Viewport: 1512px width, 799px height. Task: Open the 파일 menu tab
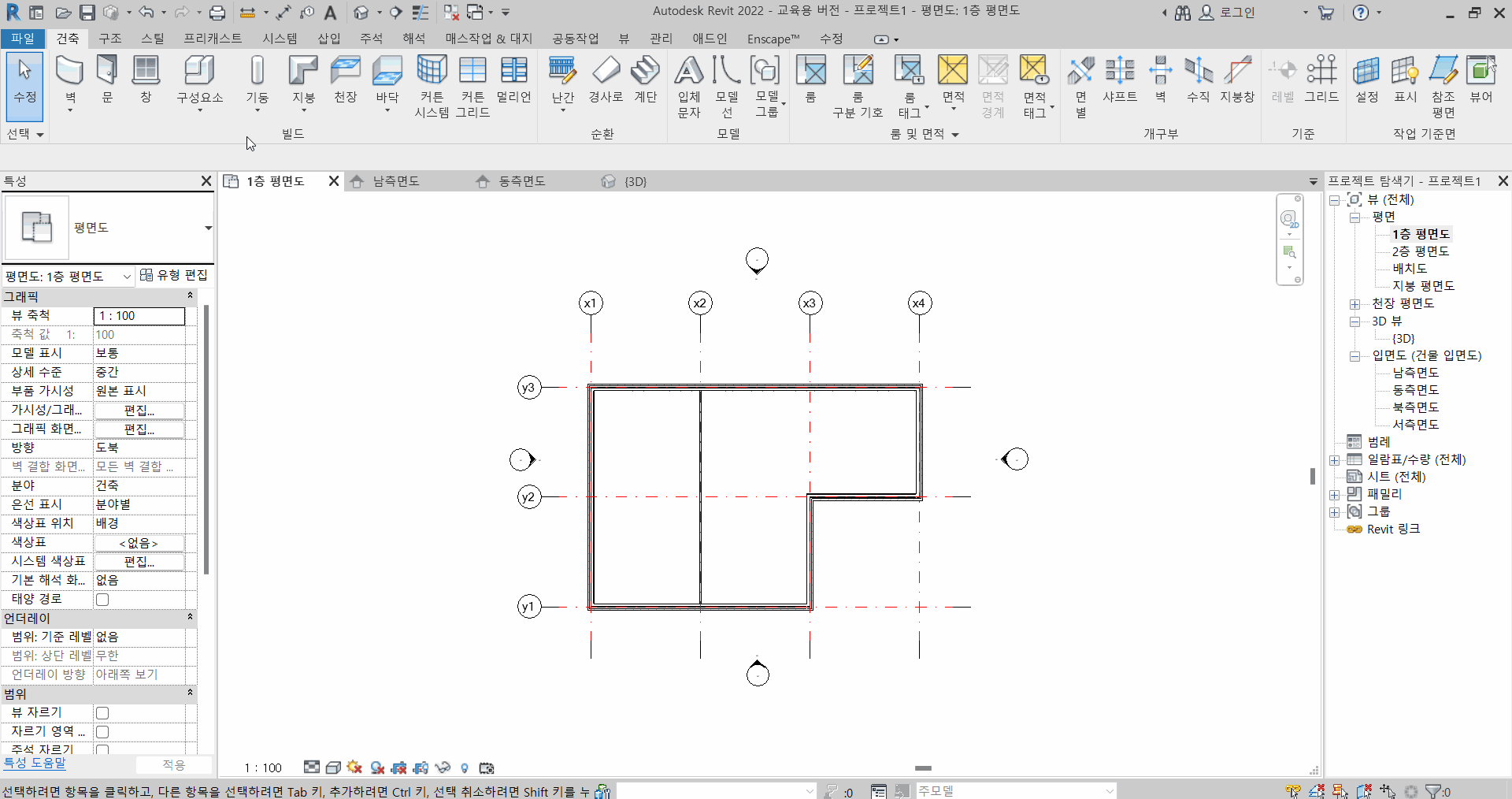coord(23,39)
